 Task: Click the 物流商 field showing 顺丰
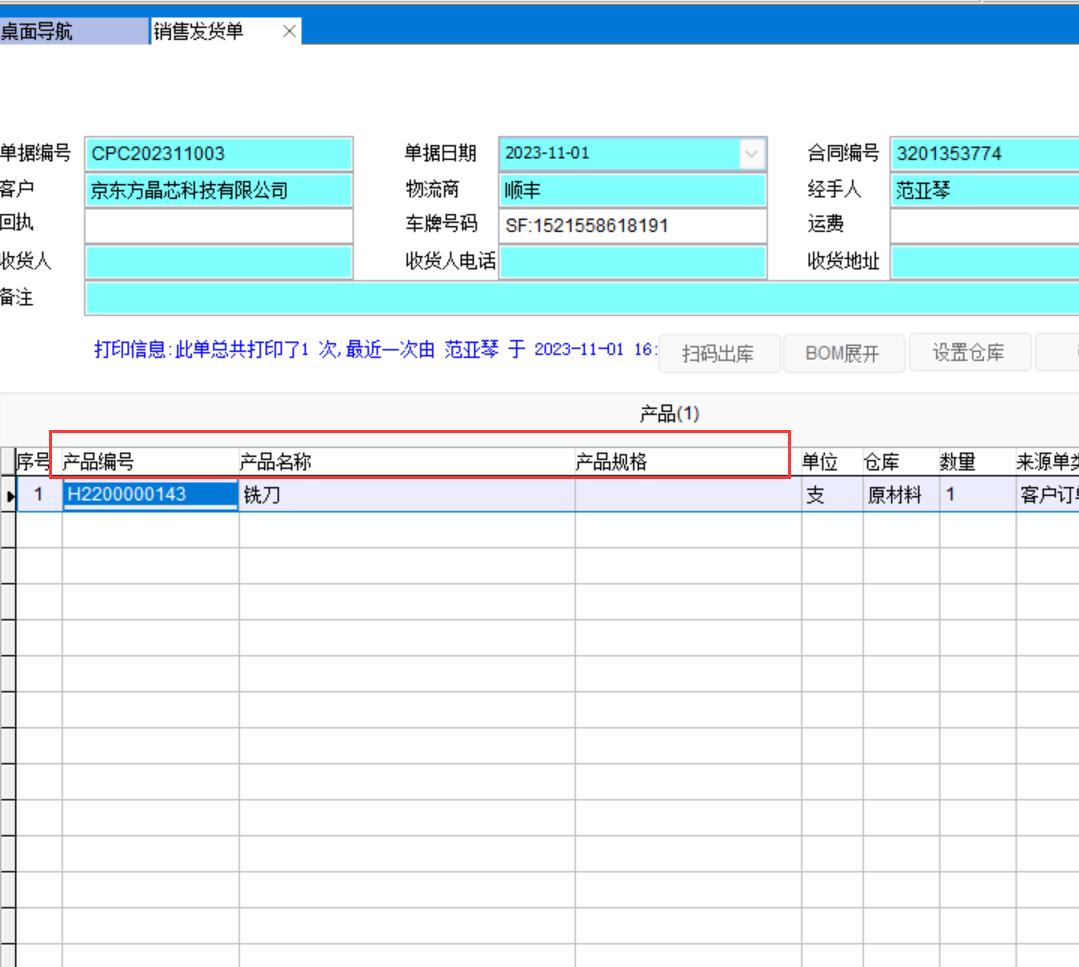(632, 190)
